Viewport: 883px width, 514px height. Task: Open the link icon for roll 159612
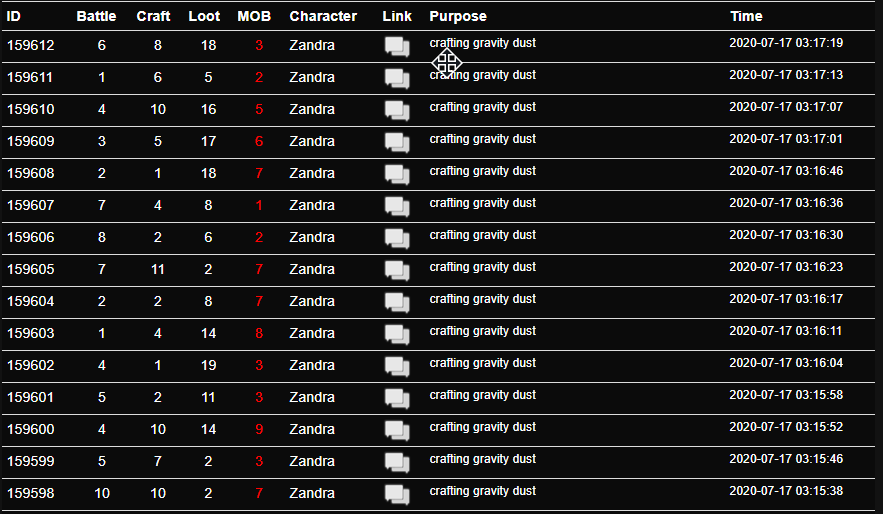pos(397,47)
